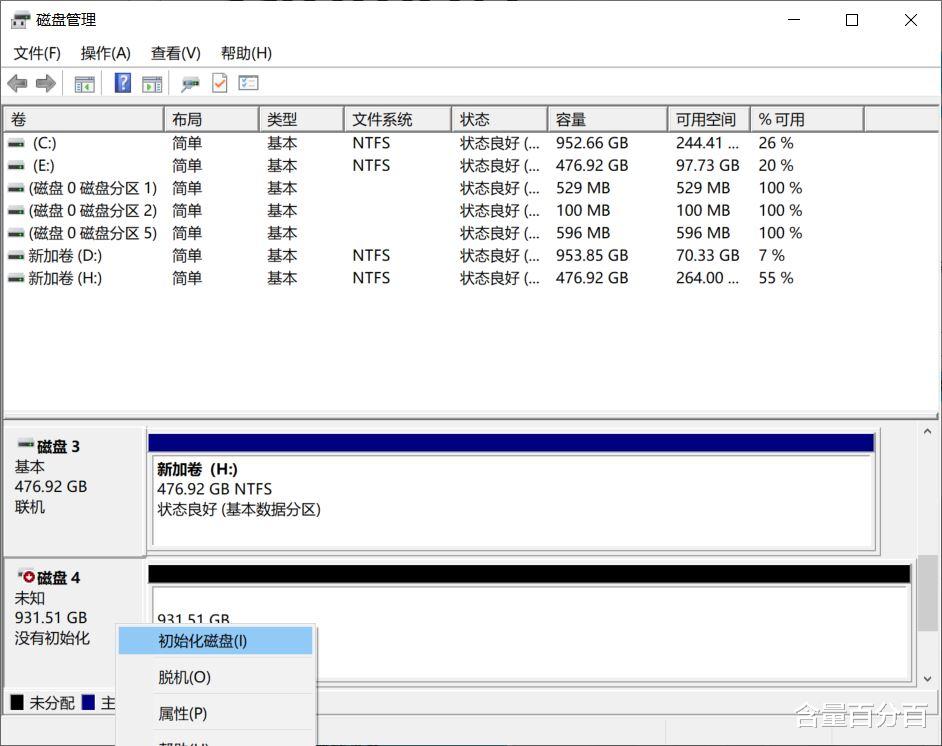The width and height of the screenshot is (942, 746).
Task: Click capacity cell 953.85 GB
Action: 592,256
